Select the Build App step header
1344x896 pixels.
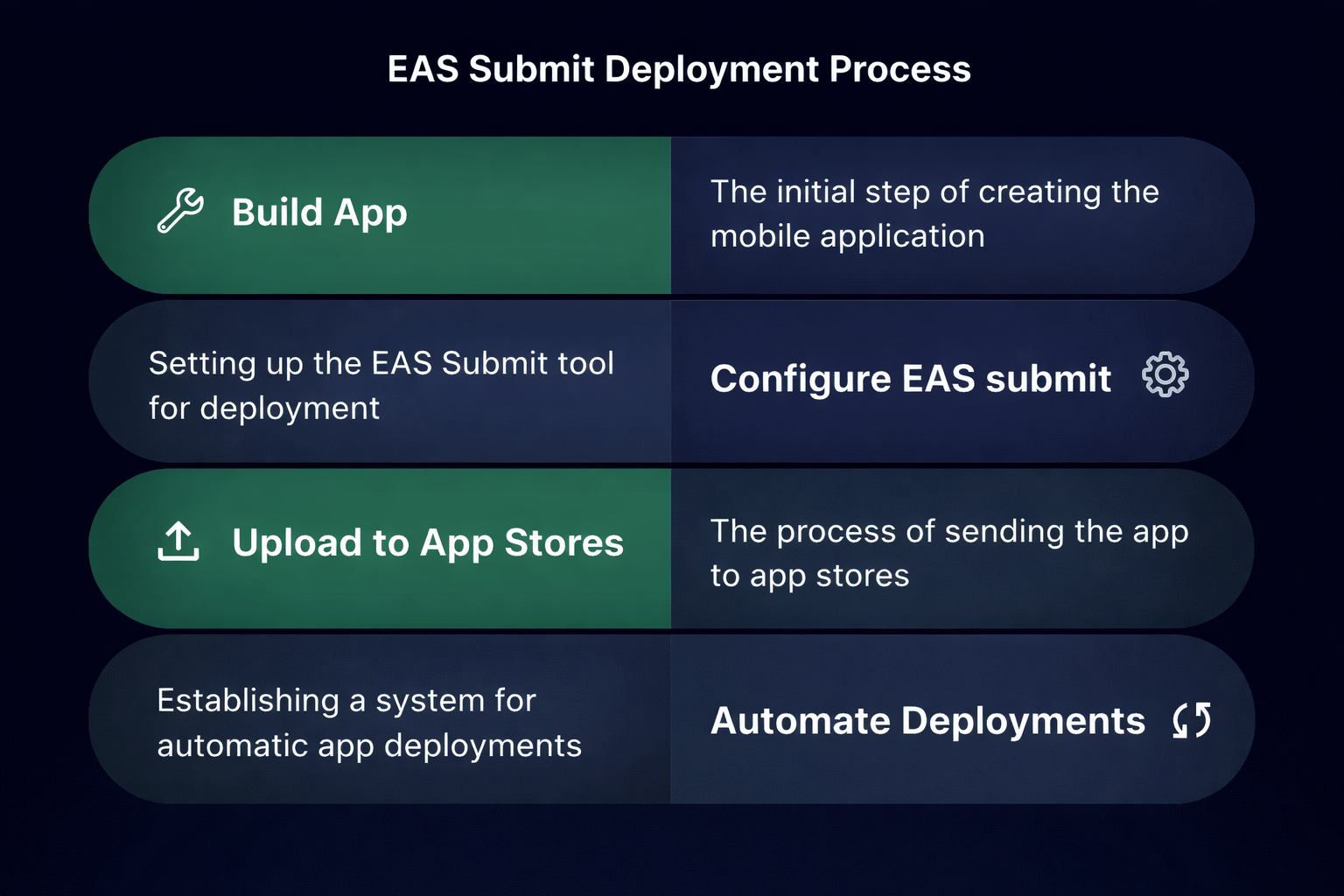[x=319, y=212]
